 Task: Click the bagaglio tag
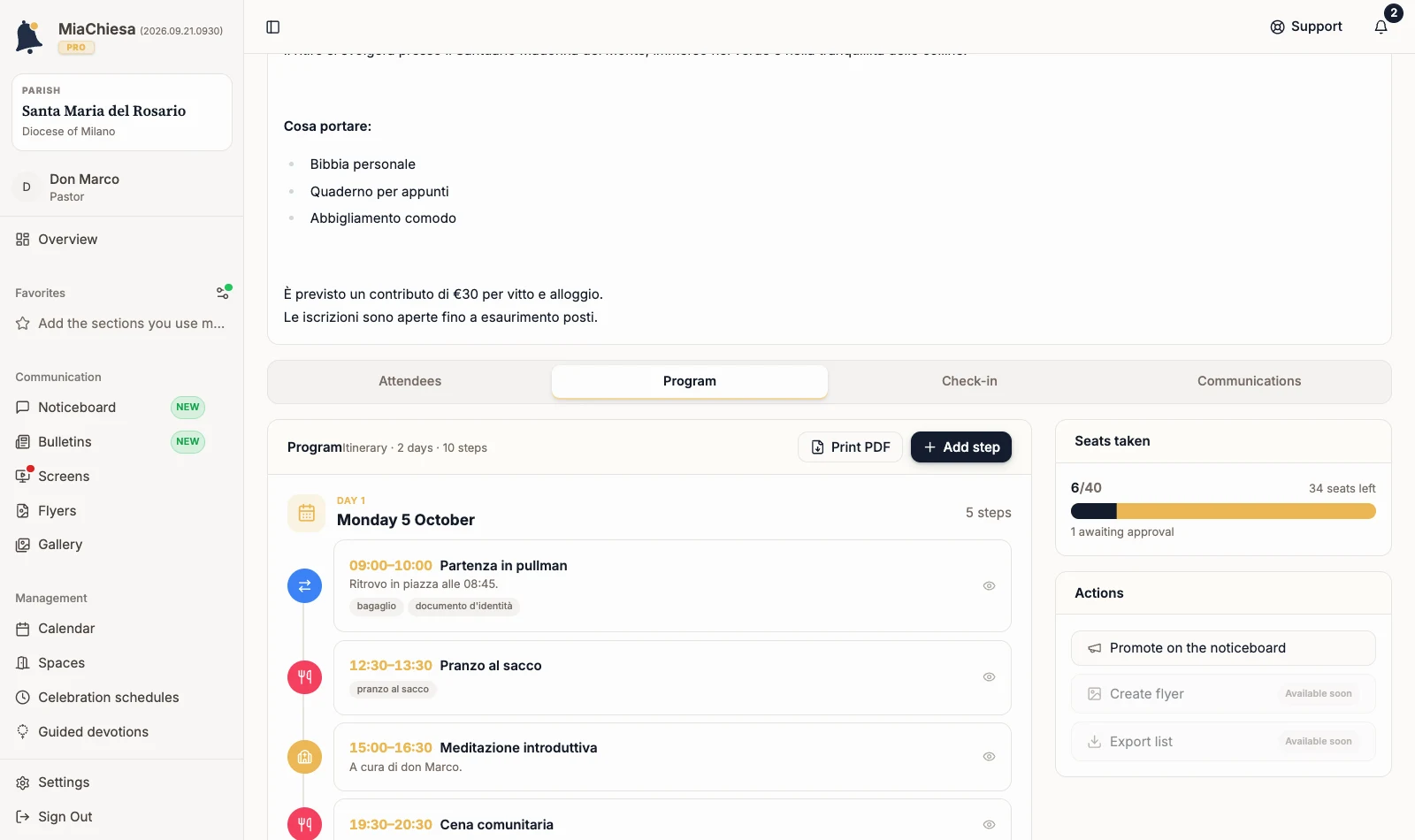pyautogui.click(x=377, y=607)
